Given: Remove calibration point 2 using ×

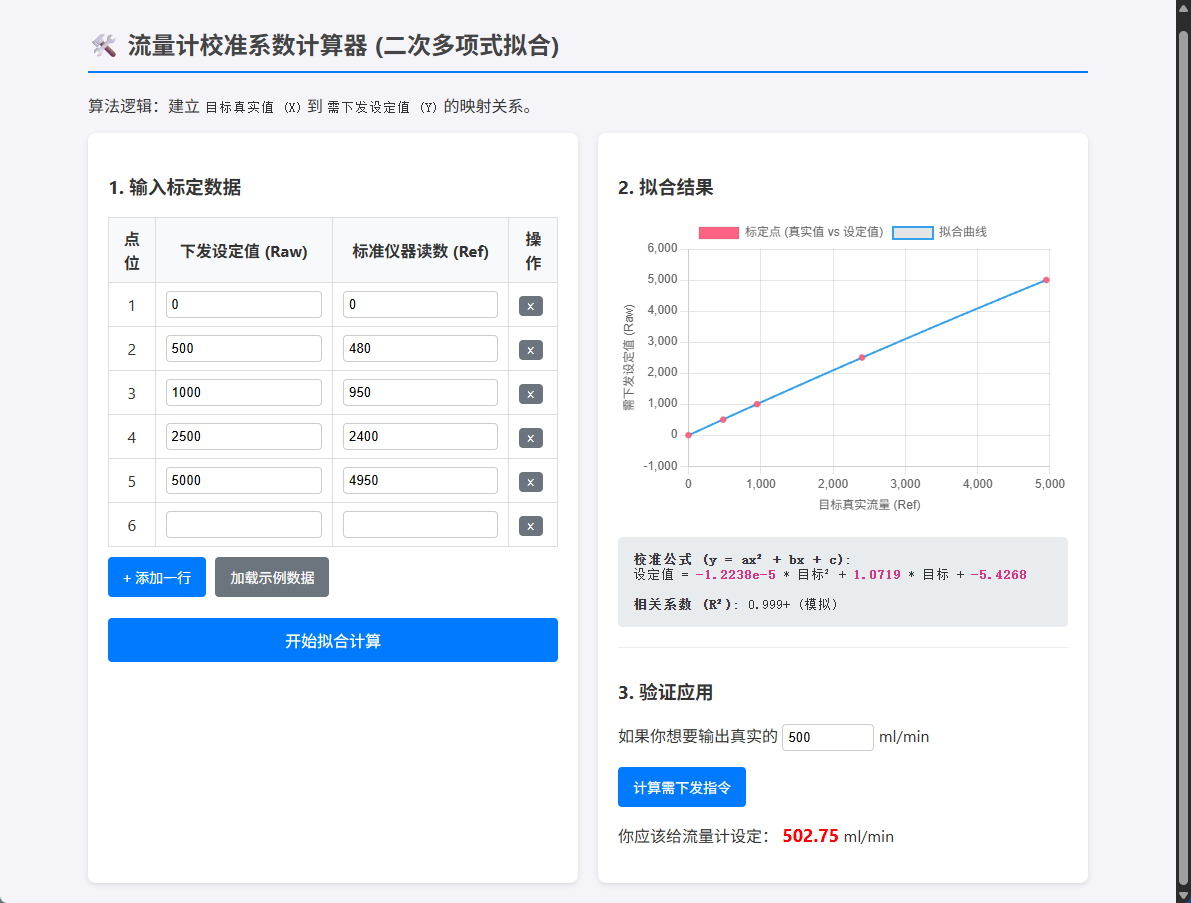Looking at the screenshot, I should click(531, 350).
